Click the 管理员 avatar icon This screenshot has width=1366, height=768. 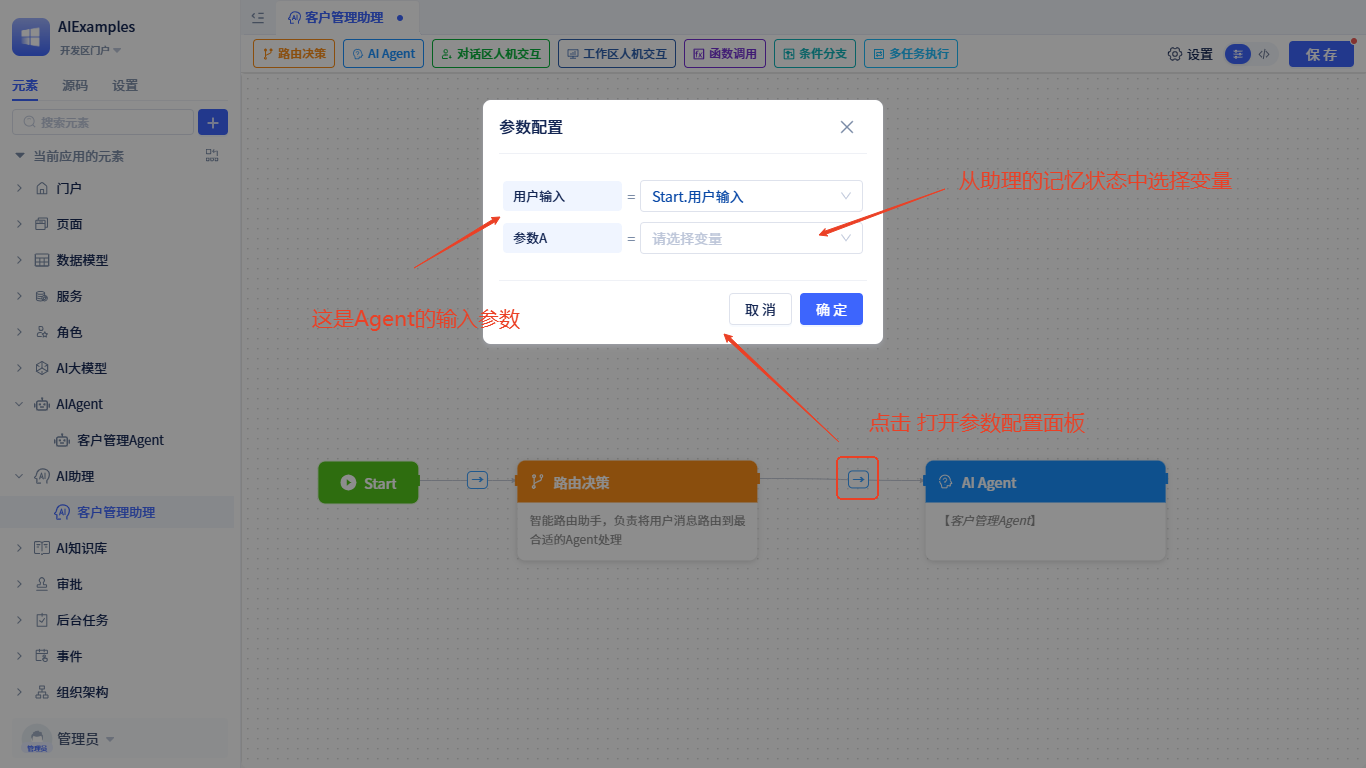[x=37, y=740]
